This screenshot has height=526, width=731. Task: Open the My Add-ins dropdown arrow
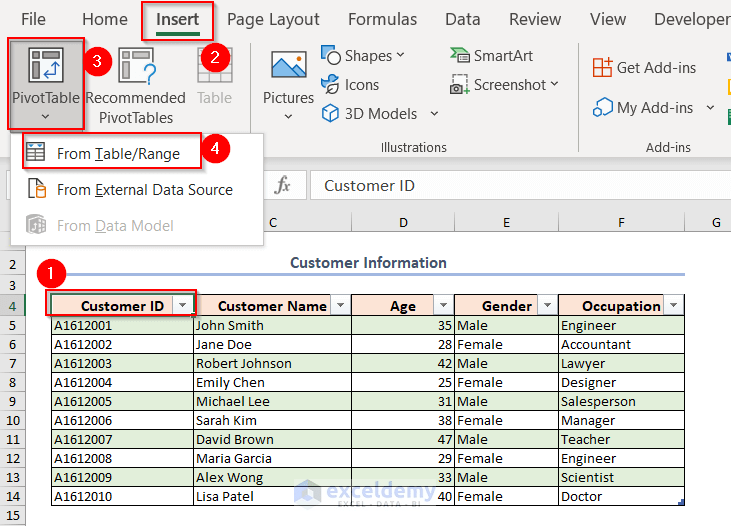710,107
